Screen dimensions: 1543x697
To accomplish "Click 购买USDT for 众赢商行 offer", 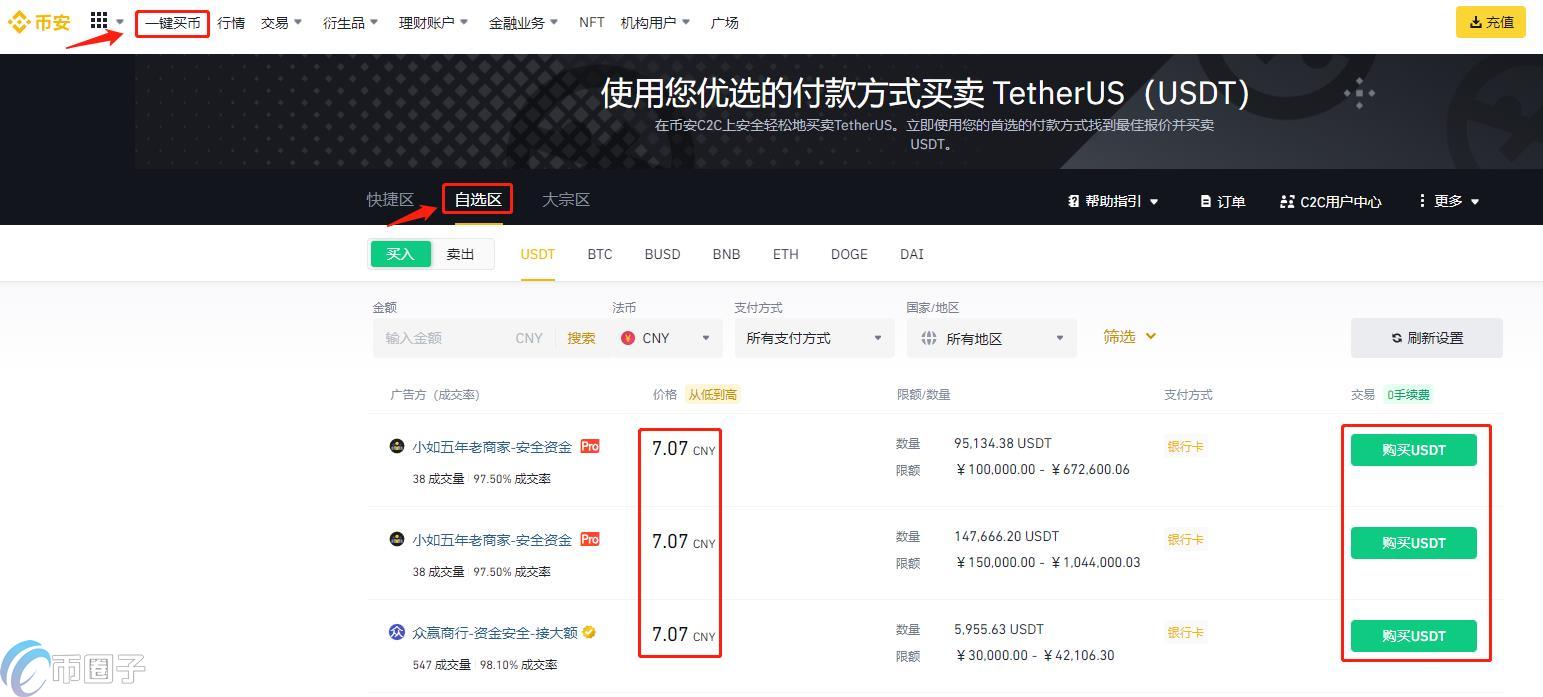I will click(x=1413, y=636).
